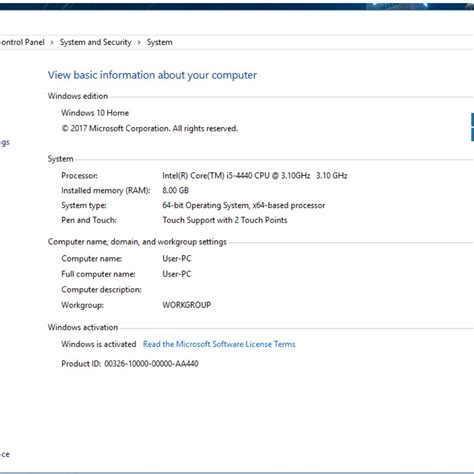Select the 'System type:' label
Viewport: 474px width, 474px height.
(x=84, y=205)
